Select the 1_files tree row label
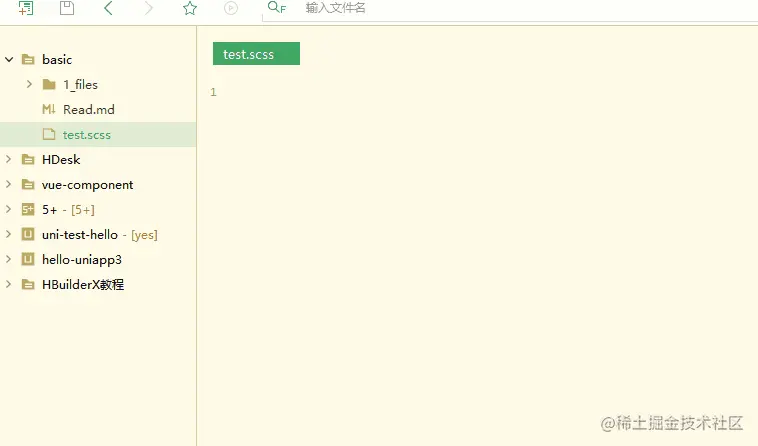Viewport: 758px width, 446px height. click(80, 85)
